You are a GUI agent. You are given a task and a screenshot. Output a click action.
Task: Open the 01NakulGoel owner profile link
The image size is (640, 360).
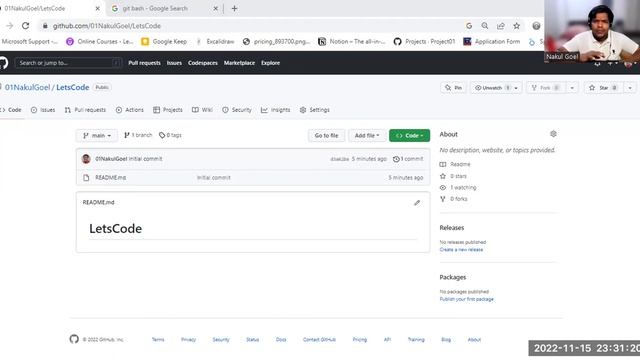pyautogui.click(x=27, y=87)
